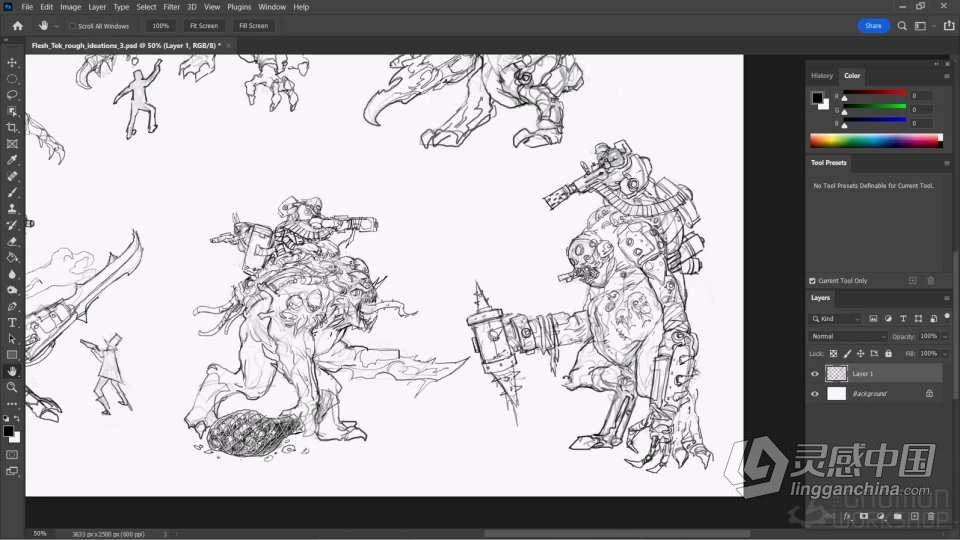Open the Fill slider dropdown arrow
Image resolution: width=960 pixels, height=540 pixels.
945,353
